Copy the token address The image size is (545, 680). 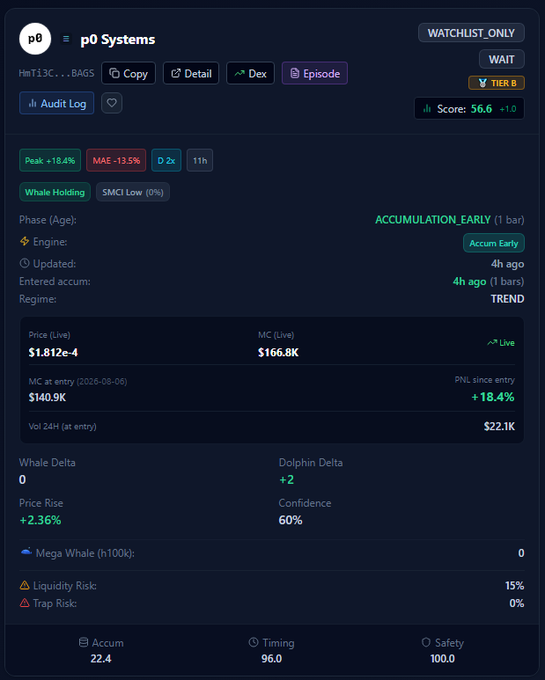point(128,73)
